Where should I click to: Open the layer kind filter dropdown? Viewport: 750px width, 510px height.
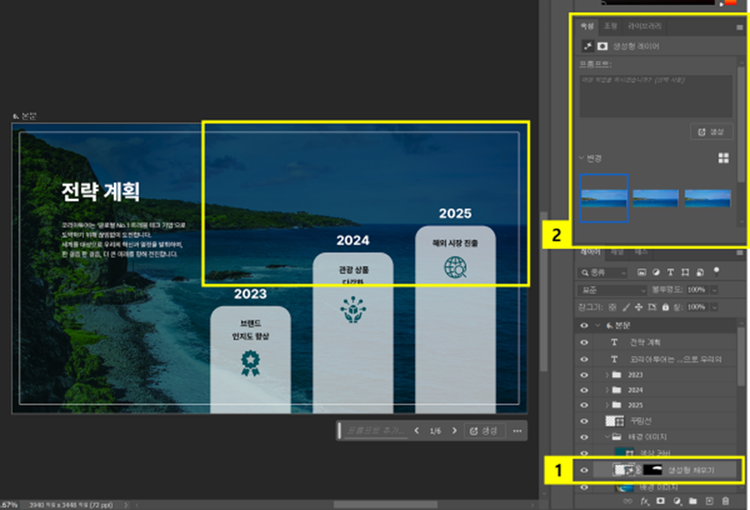pos(603,273)
